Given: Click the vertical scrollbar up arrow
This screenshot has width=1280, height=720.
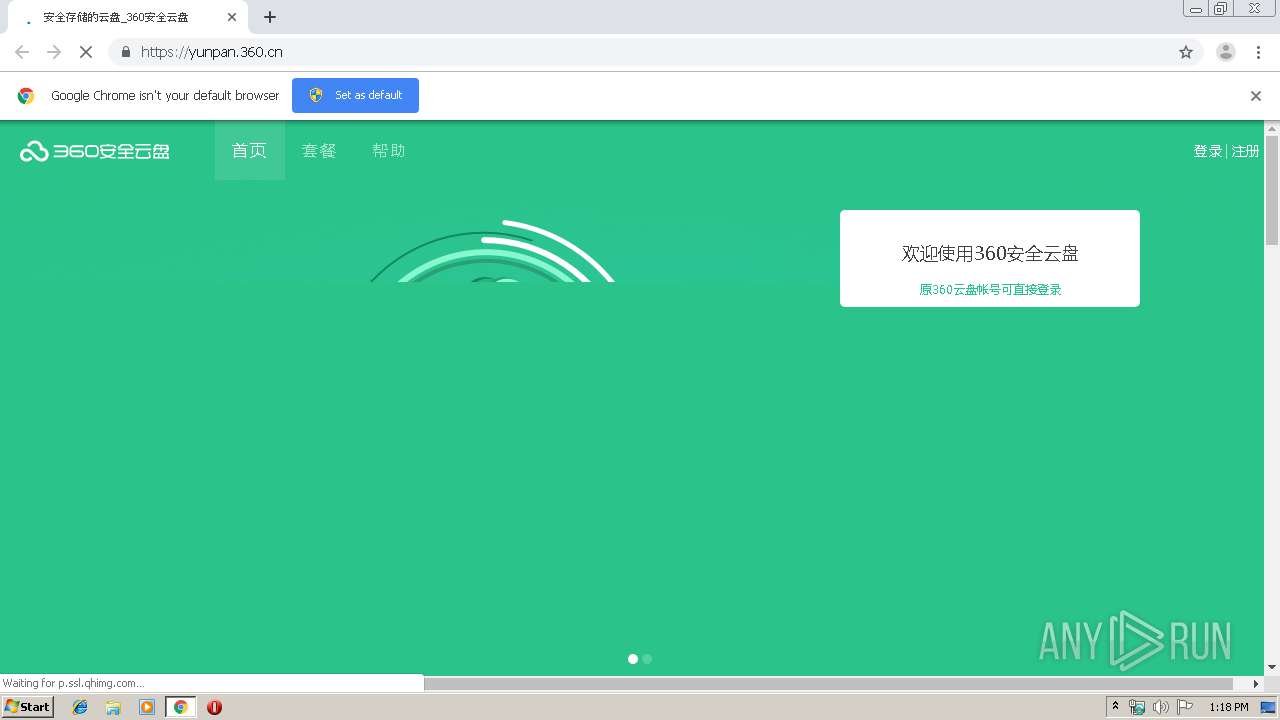Looking at the screenshot, I should (1272, 128).
